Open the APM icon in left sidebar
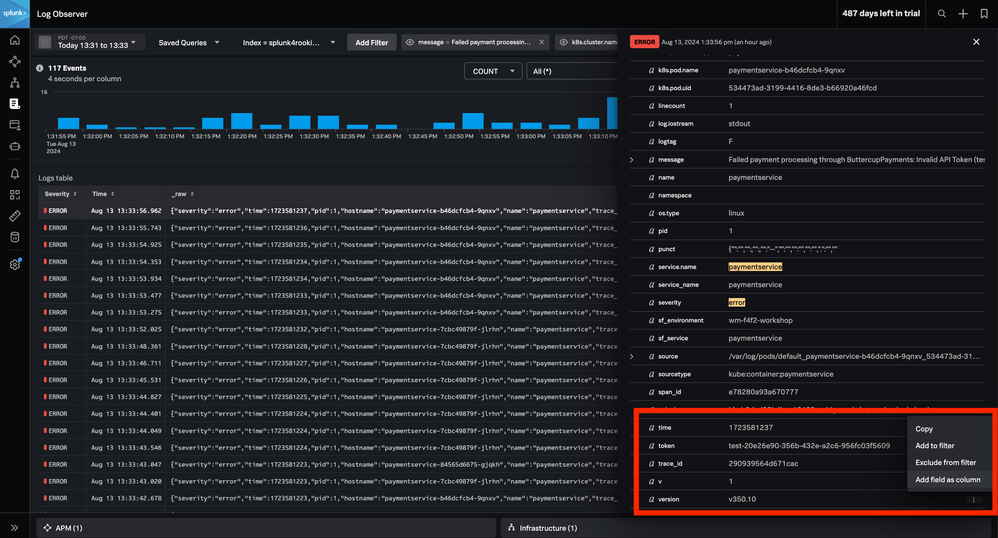The image size is (998, 538). 14,61
